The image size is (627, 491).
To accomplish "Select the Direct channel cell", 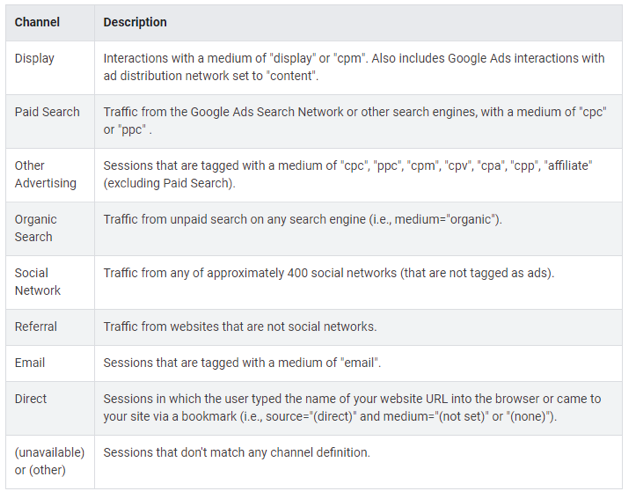I will coord(31,398).
